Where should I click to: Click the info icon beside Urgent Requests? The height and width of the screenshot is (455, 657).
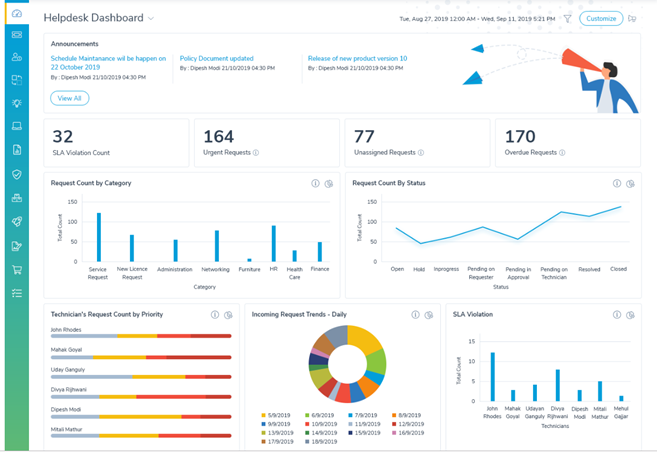tap(256, 153)
